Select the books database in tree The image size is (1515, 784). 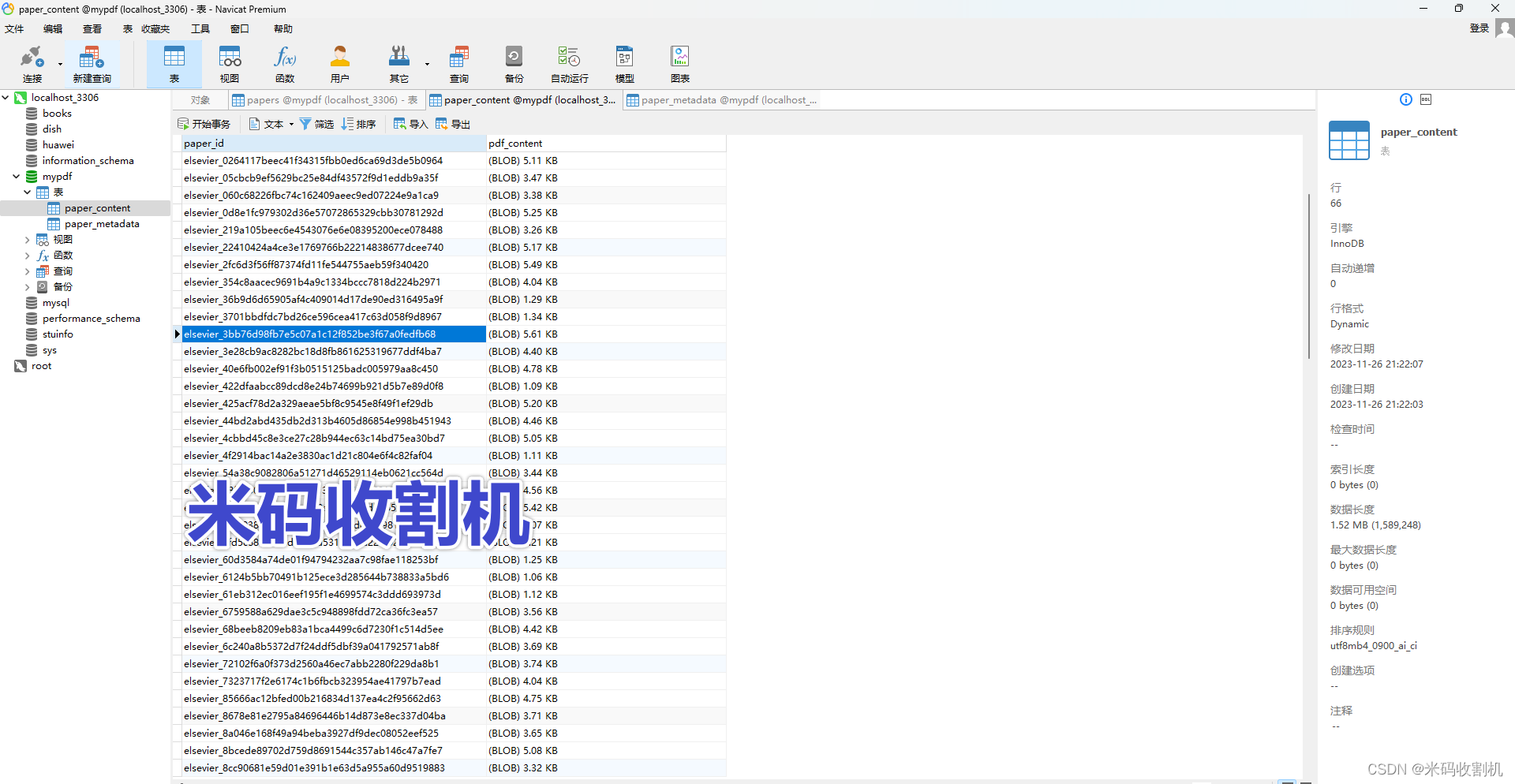[57, 114]
